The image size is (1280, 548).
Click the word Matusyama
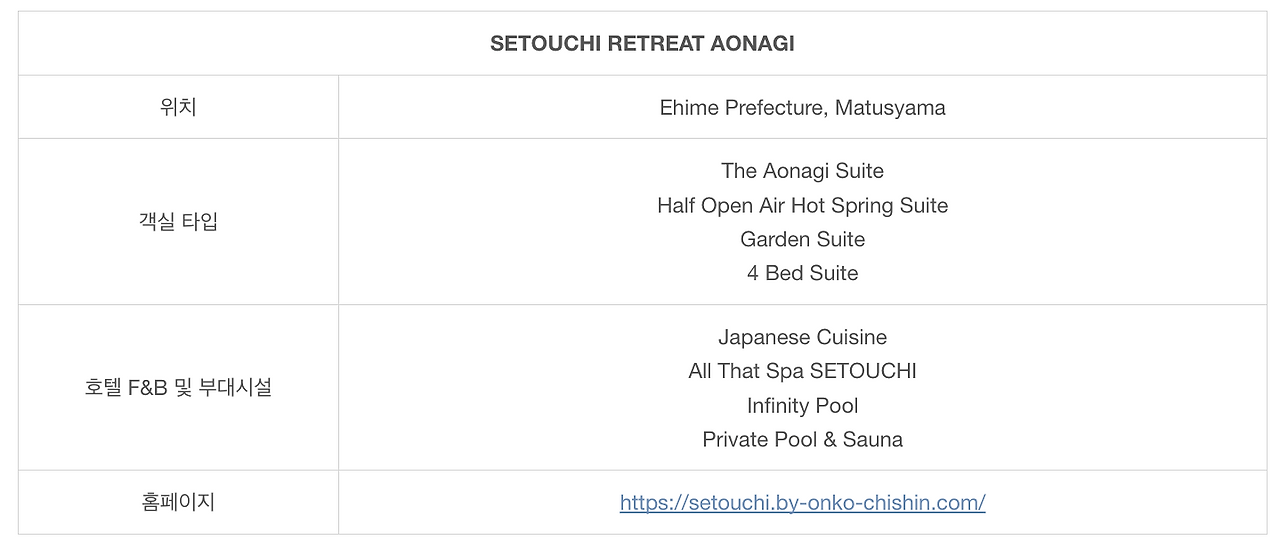(x=890, y=107)
